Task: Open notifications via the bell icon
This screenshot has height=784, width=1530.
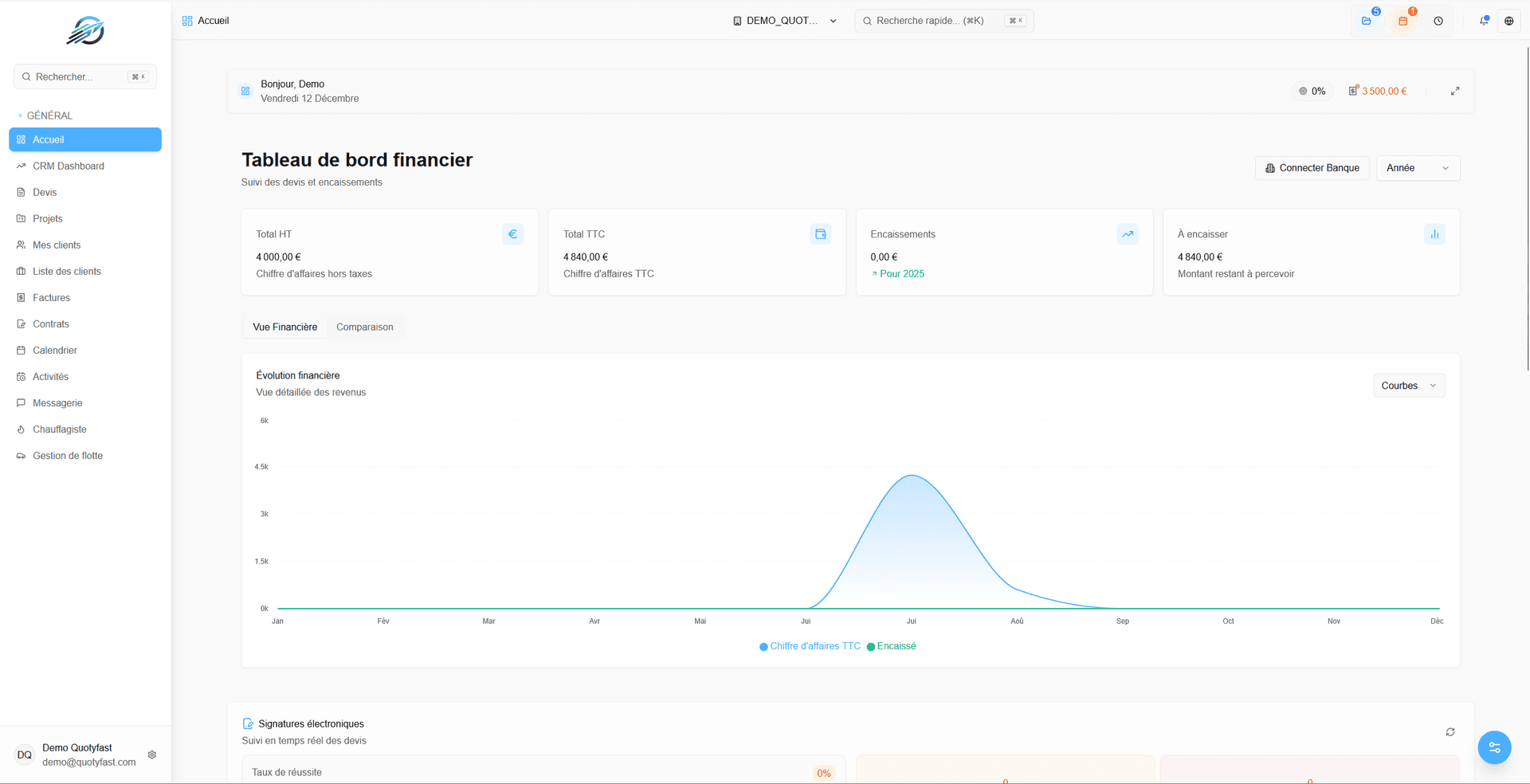Action: 1484,21
